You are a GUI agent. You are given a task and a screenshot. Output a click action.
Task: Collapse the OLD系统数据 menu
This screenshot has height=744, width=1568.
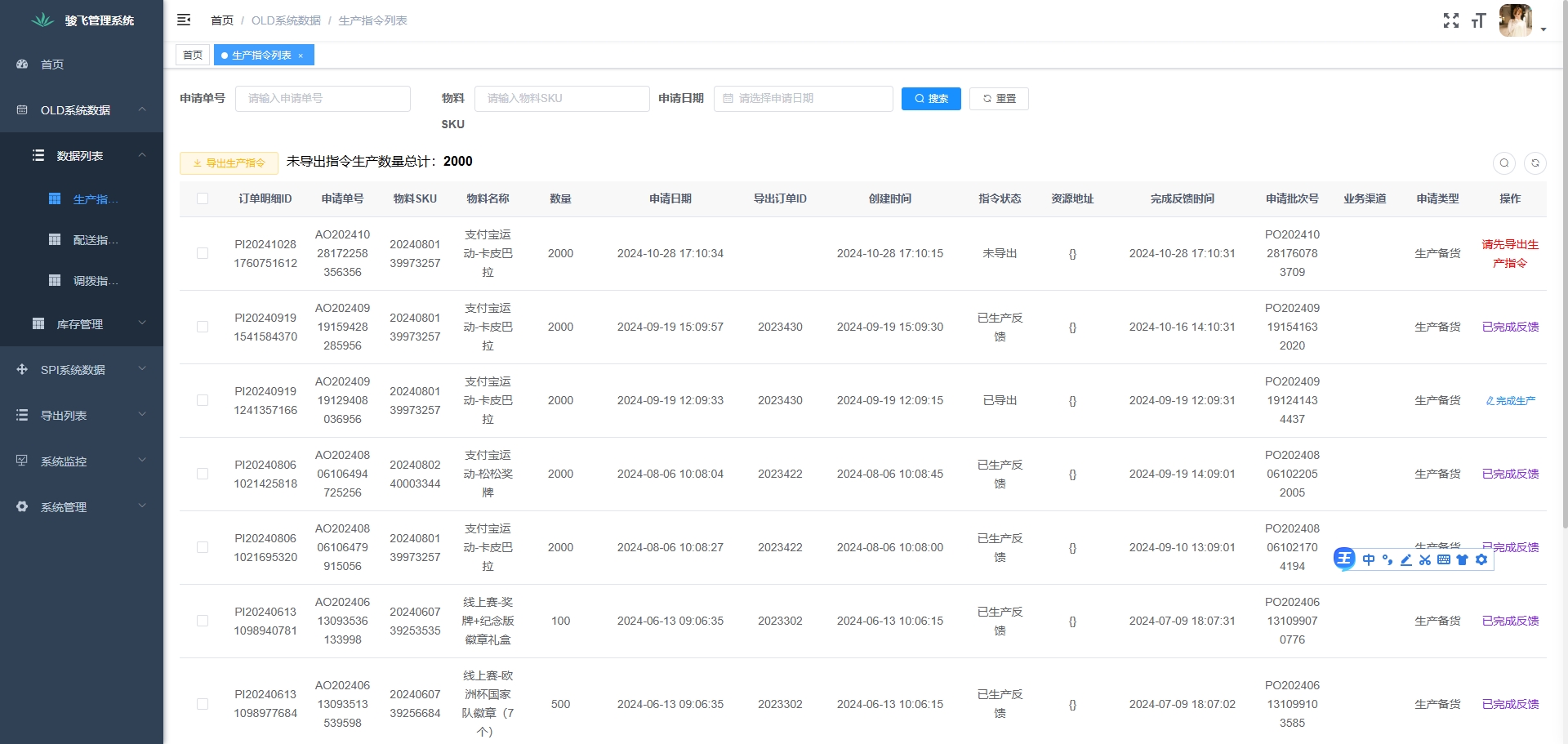[142, 109]
